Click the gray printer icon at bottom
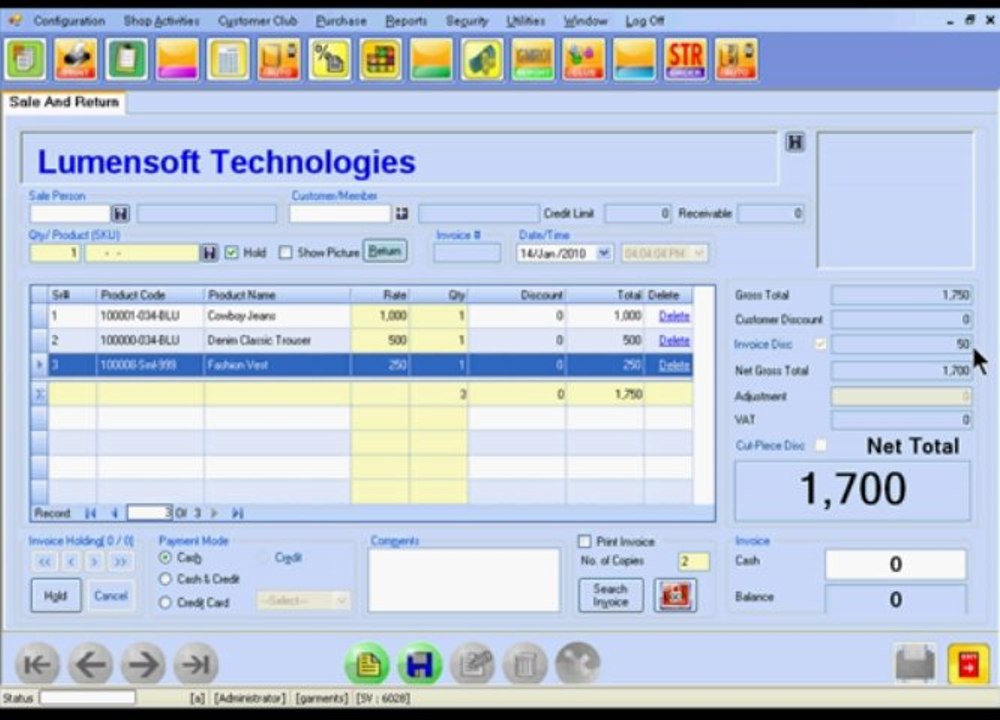This screenshot has height=720, width=1000. [916, 665]
